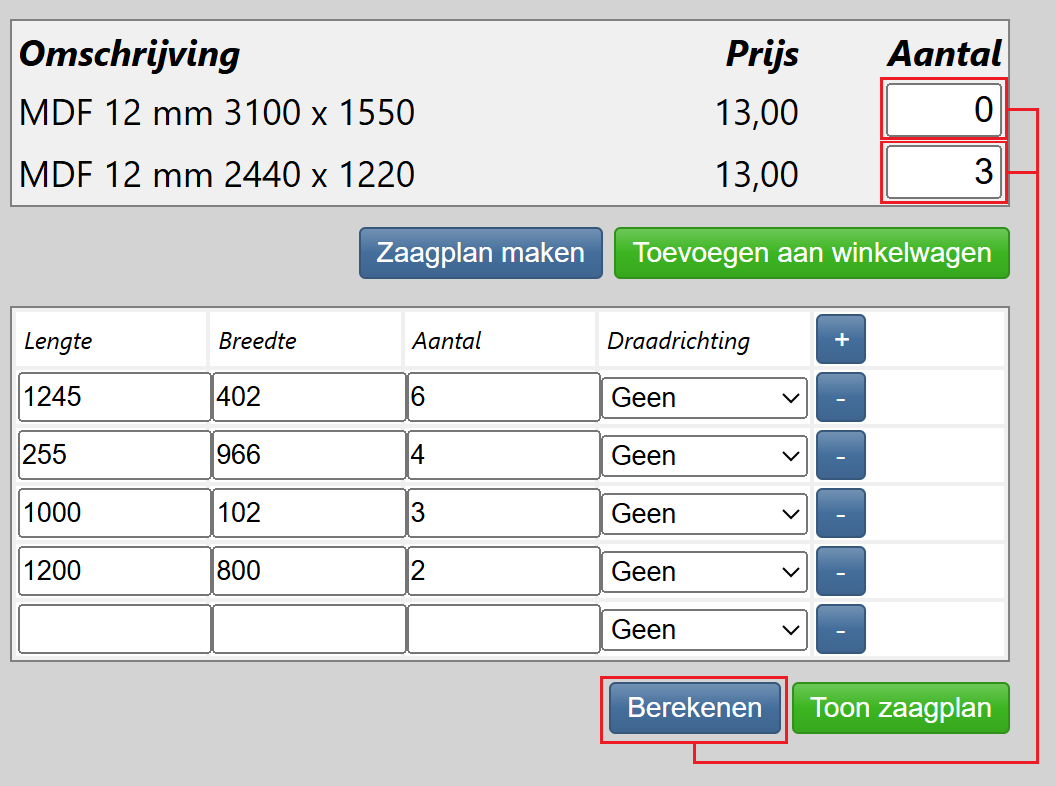
Task: Open Draadrichting dropdown for the 1245 row
Action: coord(704,397)
